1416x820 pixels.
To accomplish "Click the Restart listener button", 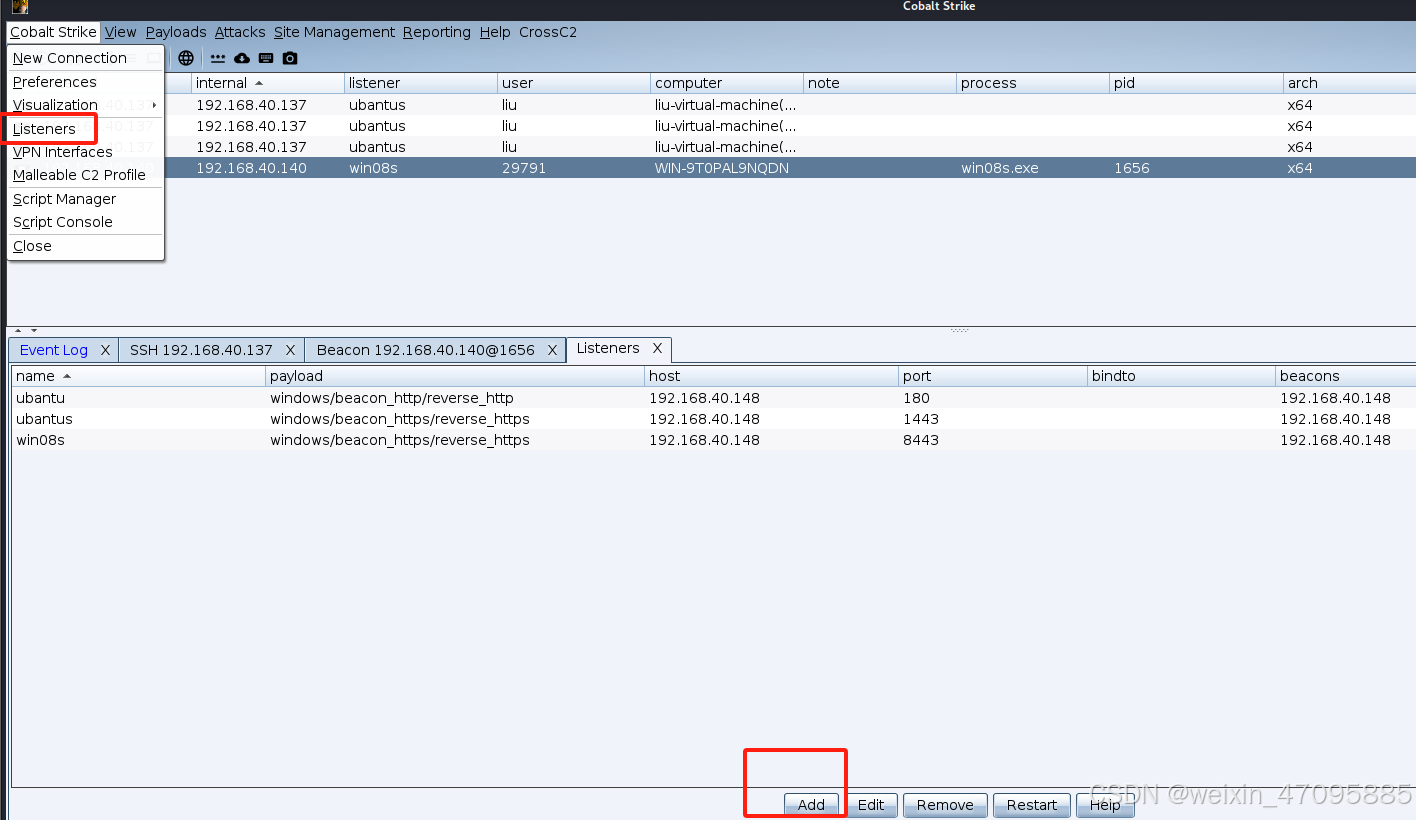I will [1032, 805].
